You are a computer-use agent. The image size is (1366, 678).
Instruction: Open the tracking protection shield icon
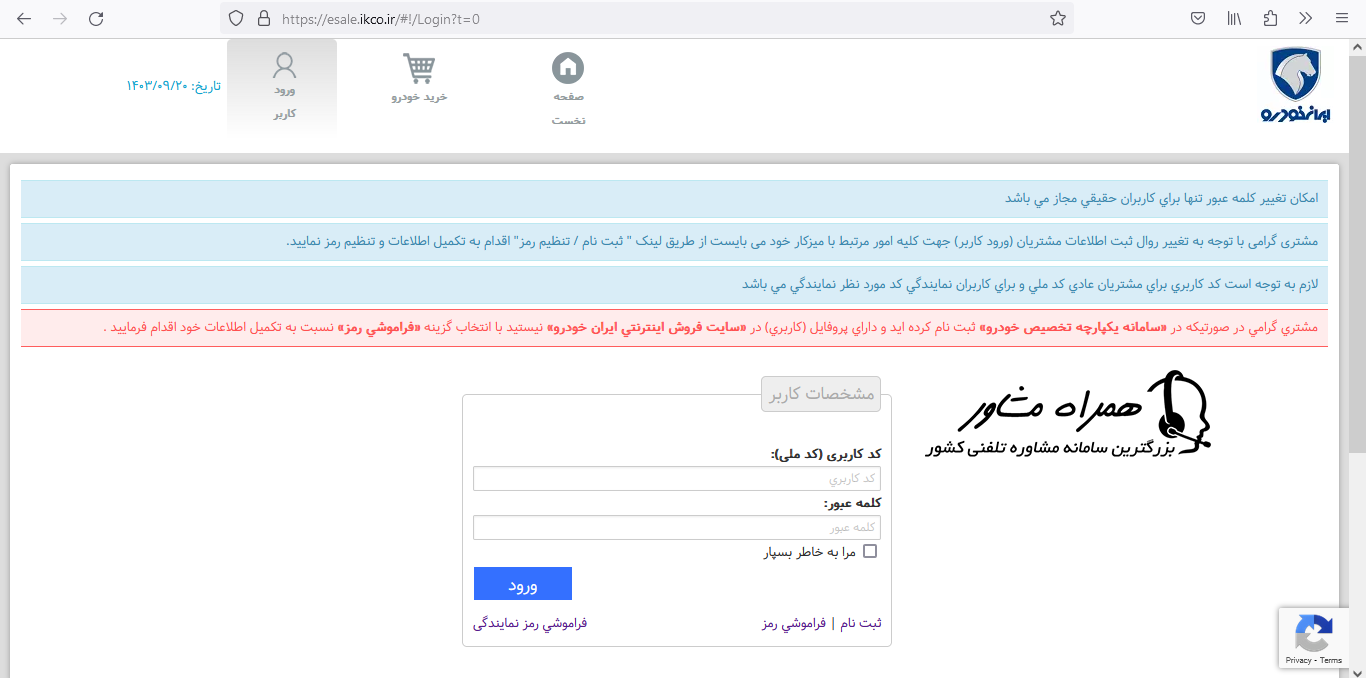[236, 18]
